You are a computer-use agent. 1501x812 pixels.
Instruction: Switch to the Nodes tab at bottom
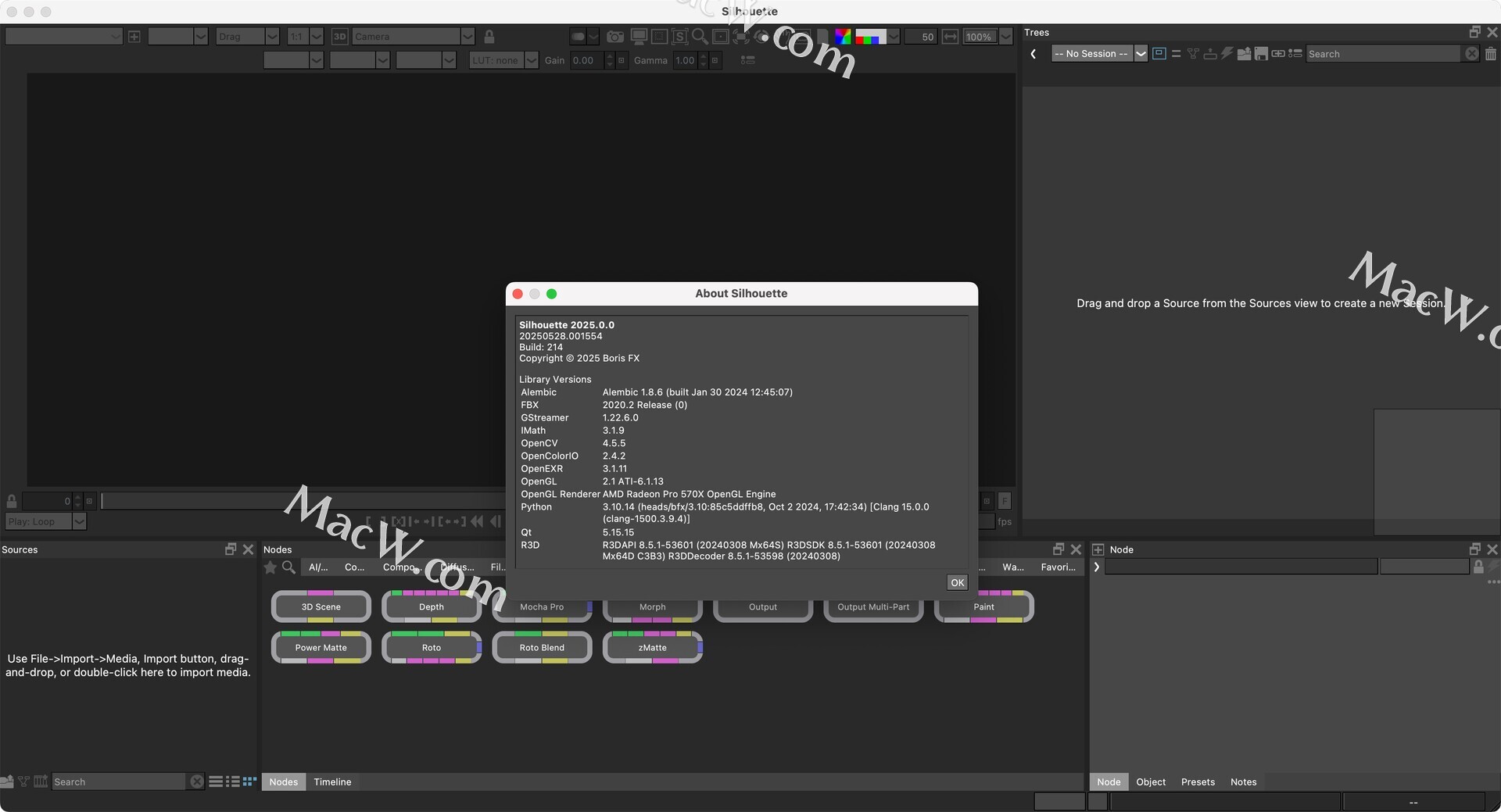click(283, 782)
